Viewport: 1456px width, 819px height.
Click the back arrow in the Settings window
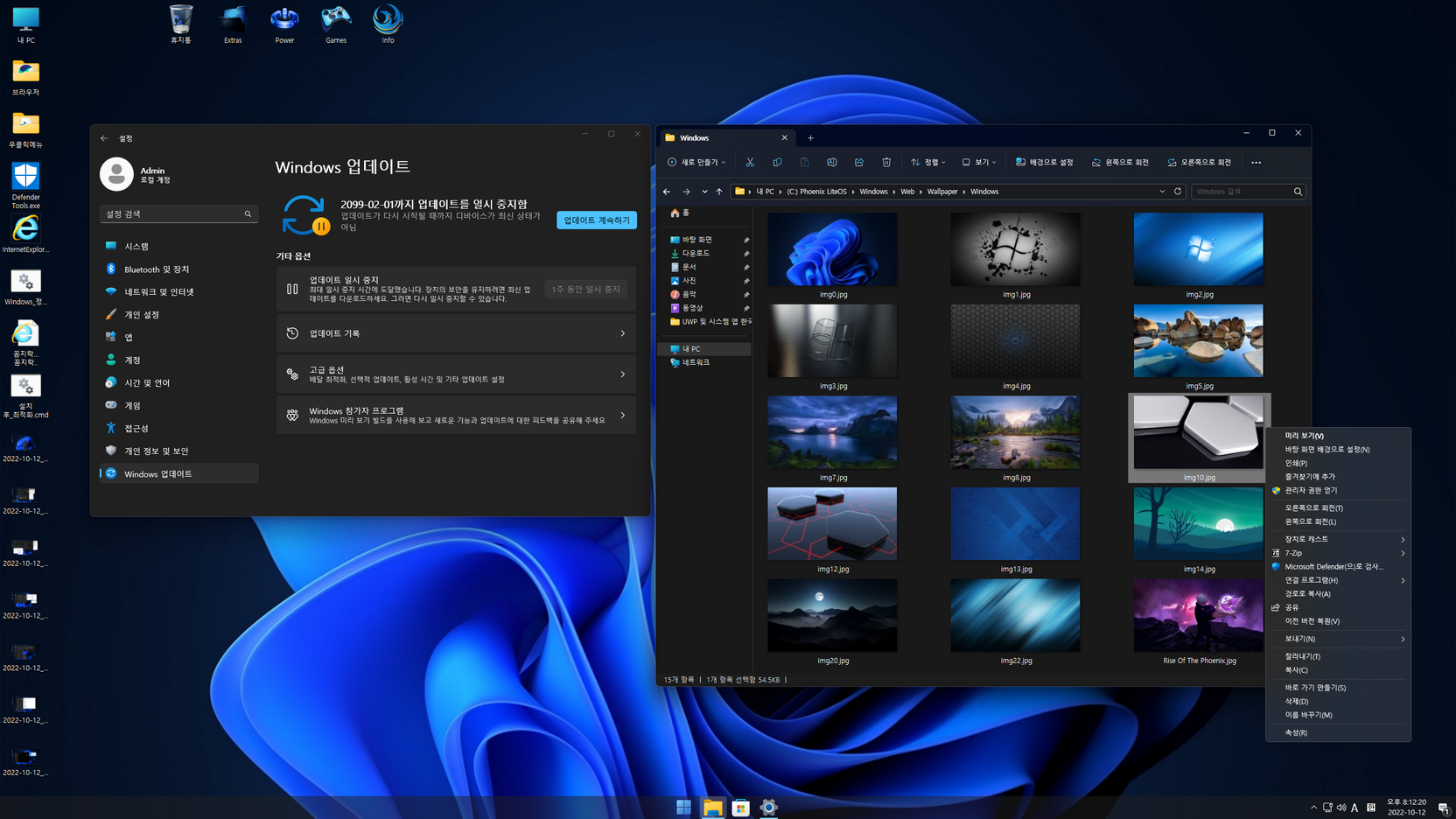coord(104,138)
